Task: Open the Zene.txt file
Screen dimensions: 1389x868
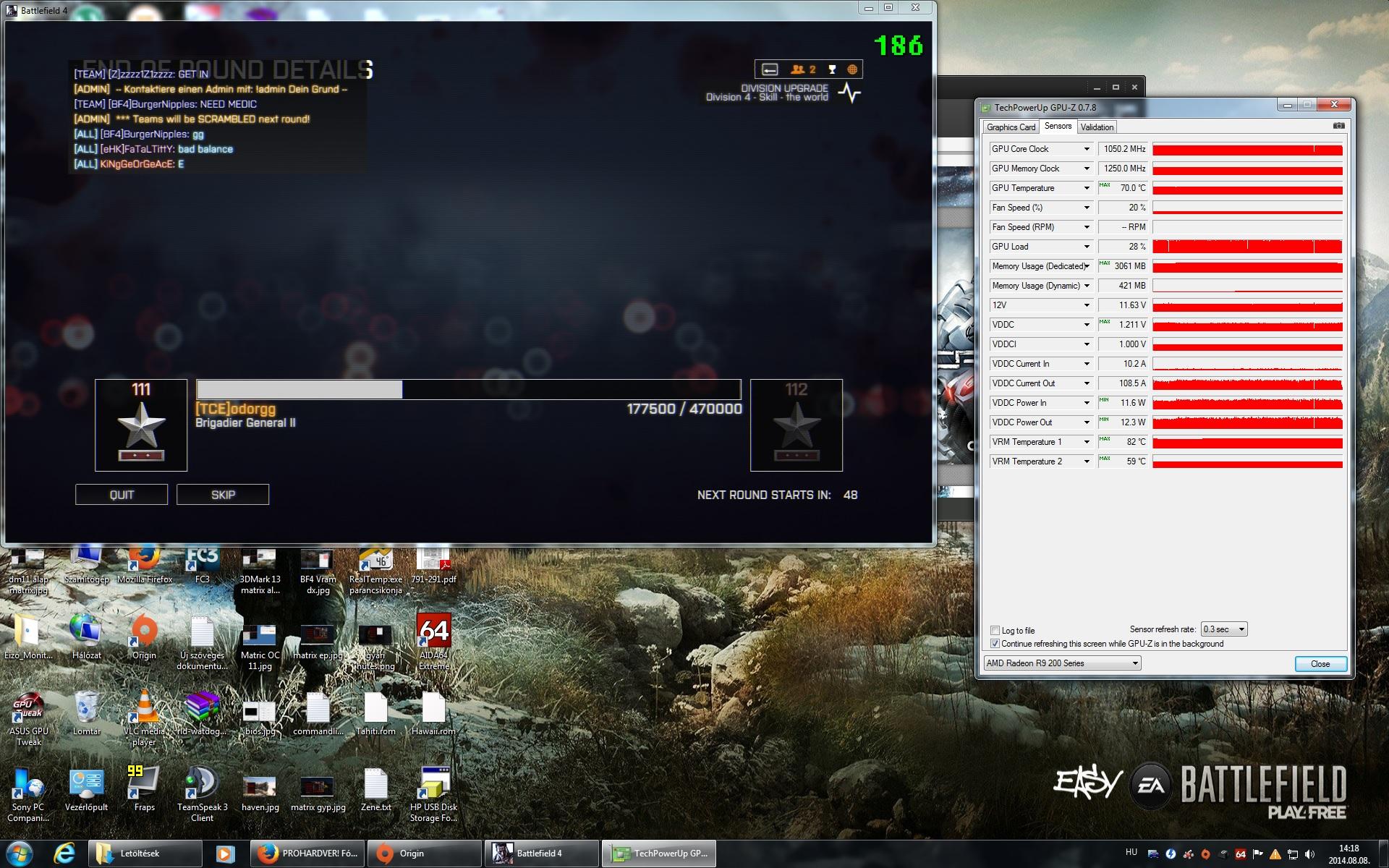Action: (375, 790)
